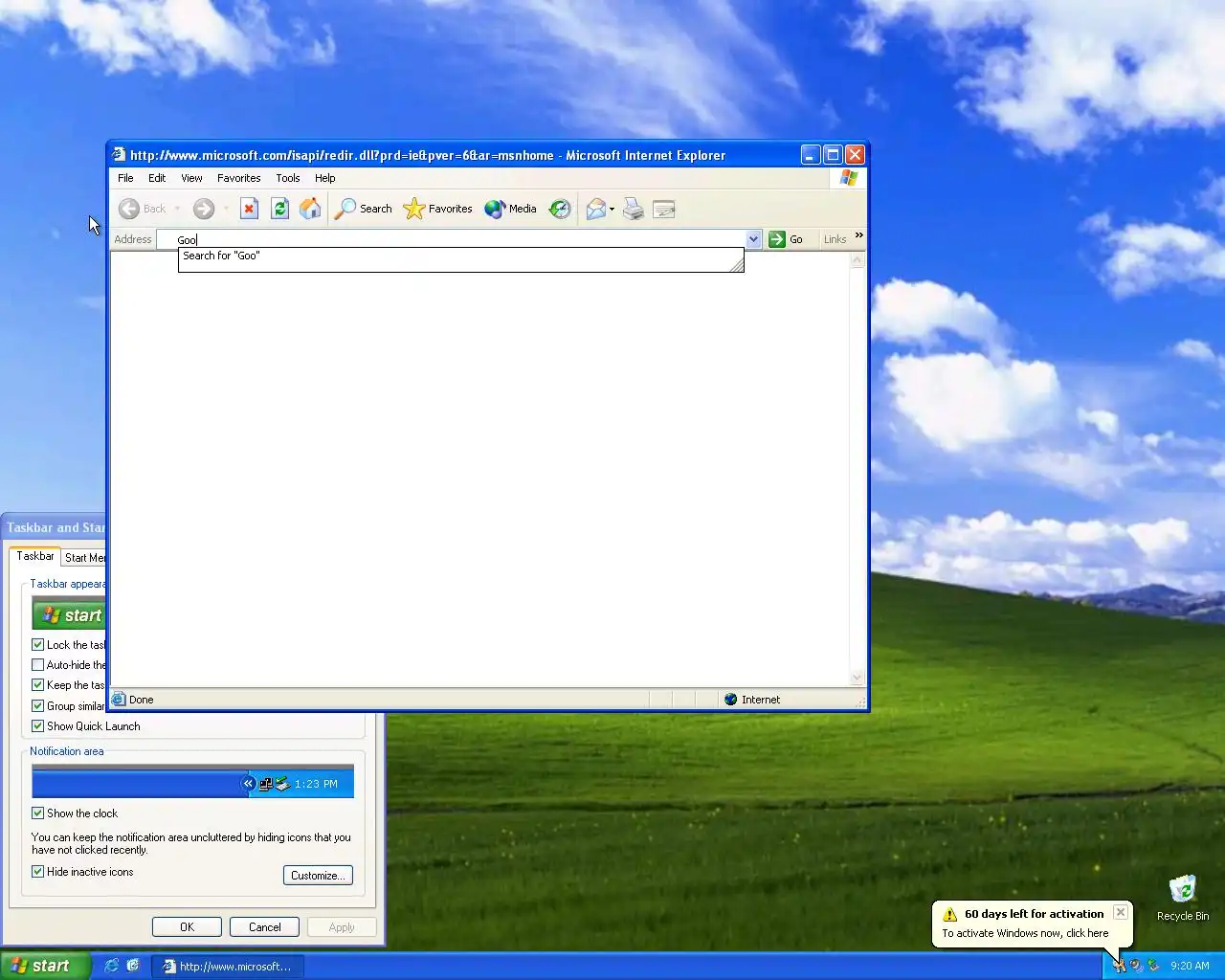Click the warning icon in activation balloon

click(x=949, y=915)
